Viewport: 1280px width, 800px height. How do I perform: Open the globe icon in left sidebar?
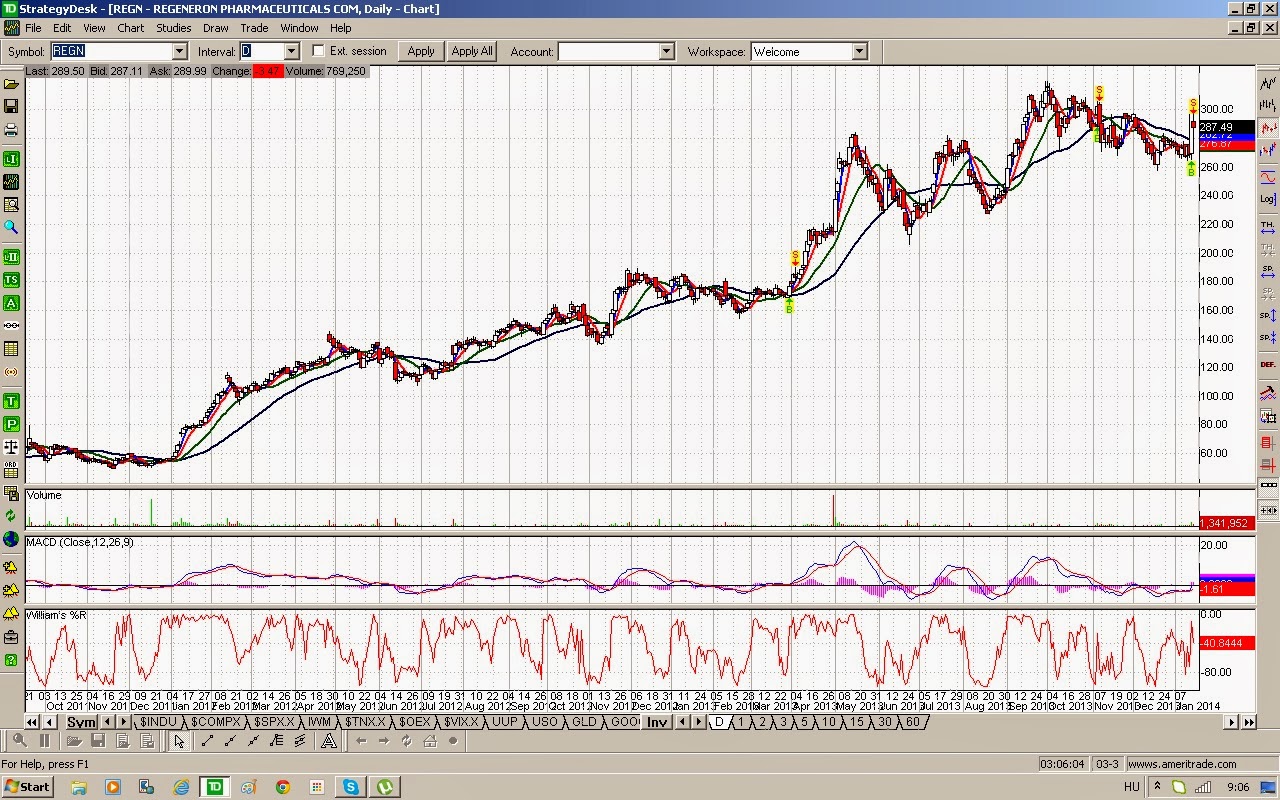11,540
